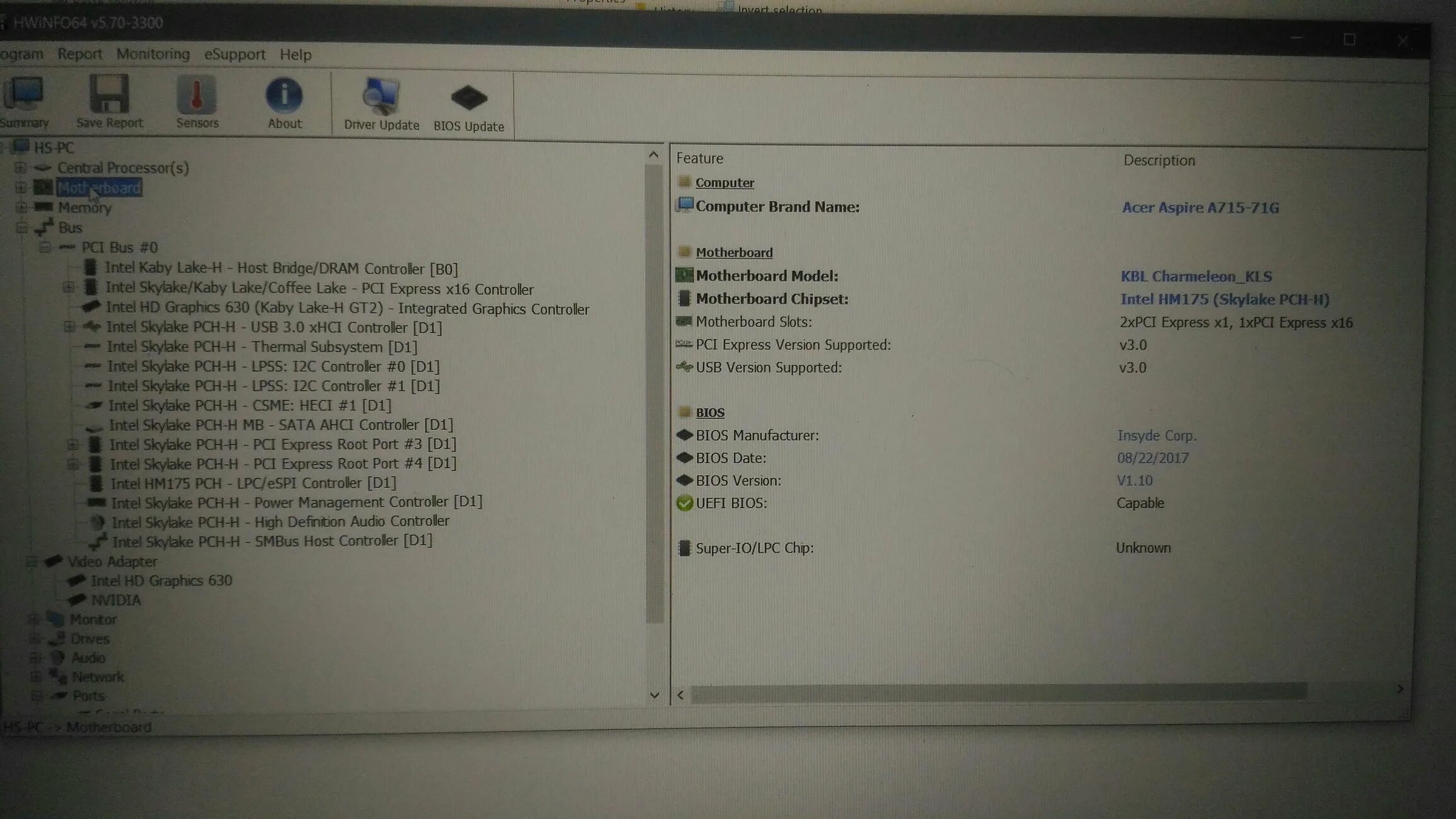Collapse the PCI Bus #0 node

[45, 247]
